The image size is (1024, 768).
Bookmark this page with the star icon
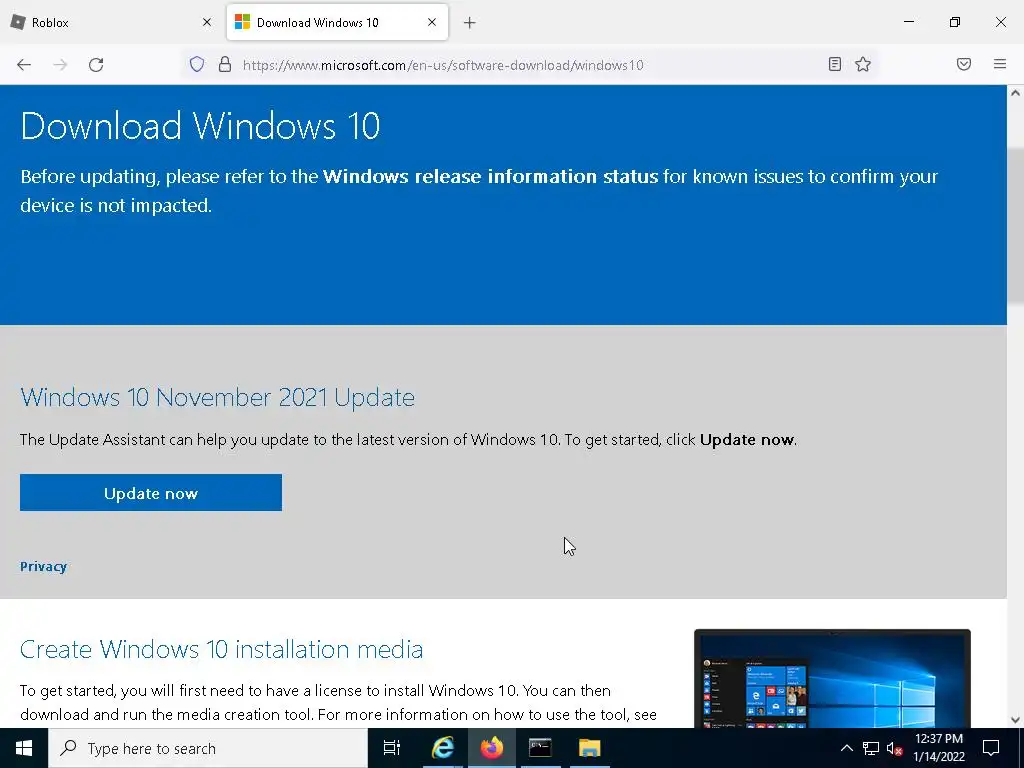tap(863, 64)
